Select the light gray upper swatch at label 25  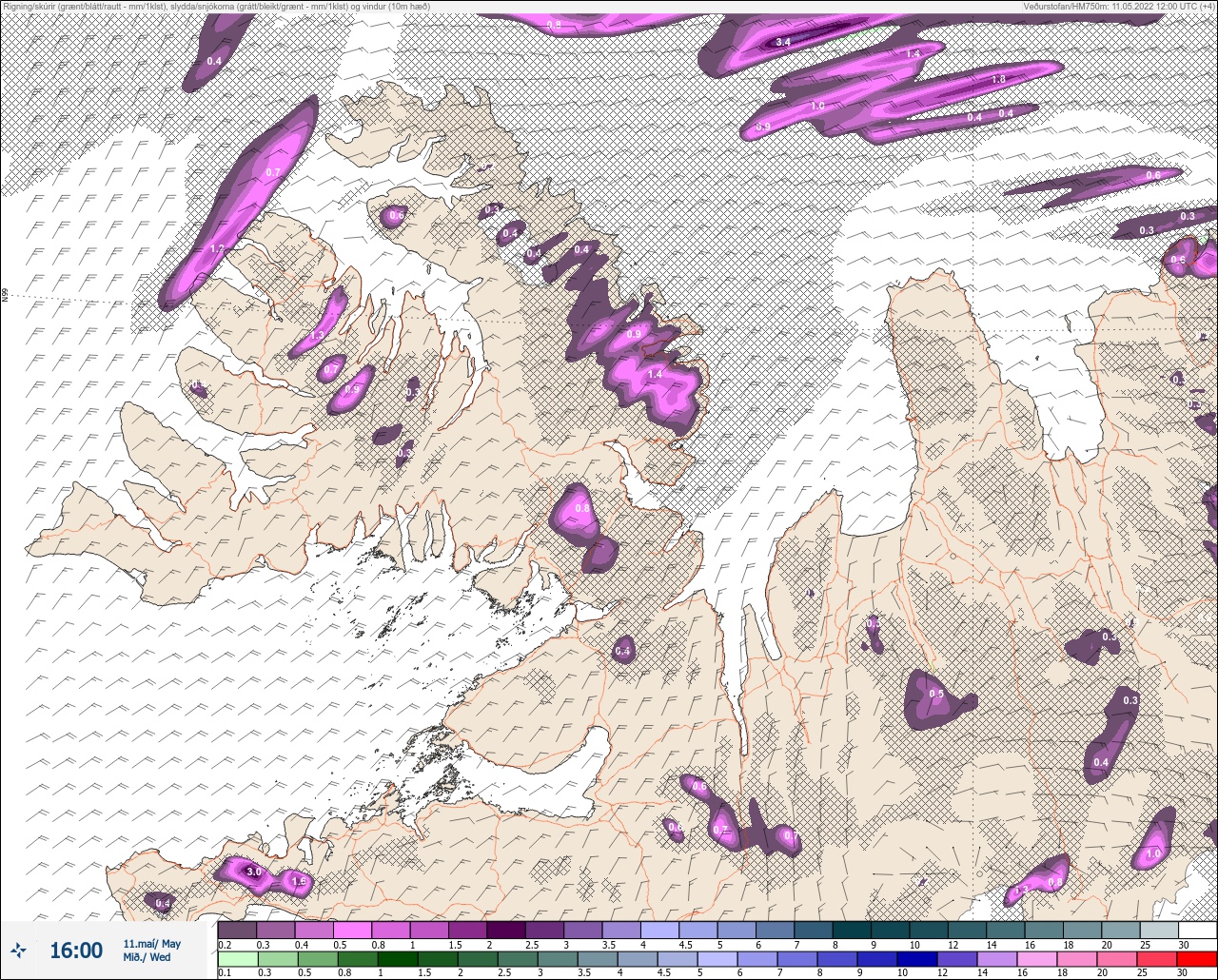pos(1159,930)
